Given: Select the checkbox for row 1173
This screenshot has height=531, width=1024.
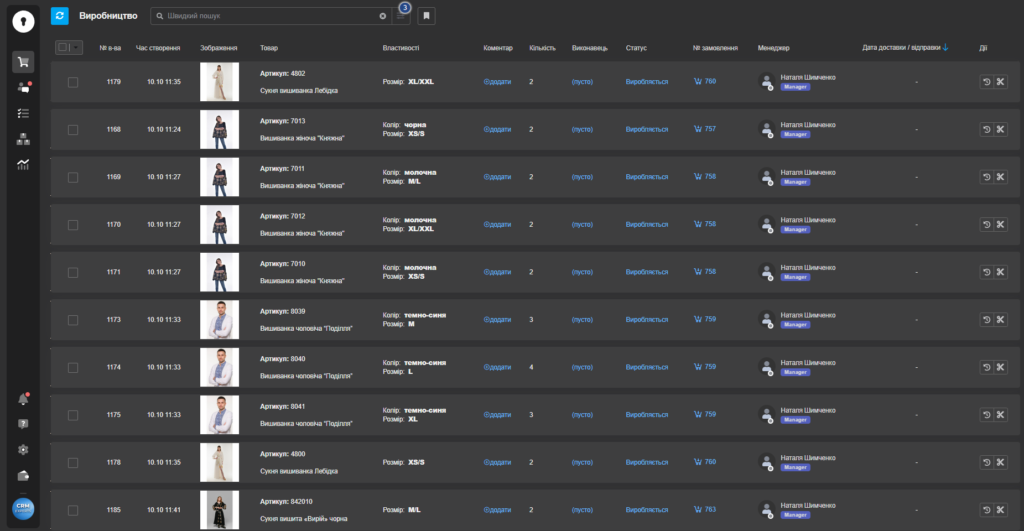Looking at the screenshot, I should click(x=73, y=320).
